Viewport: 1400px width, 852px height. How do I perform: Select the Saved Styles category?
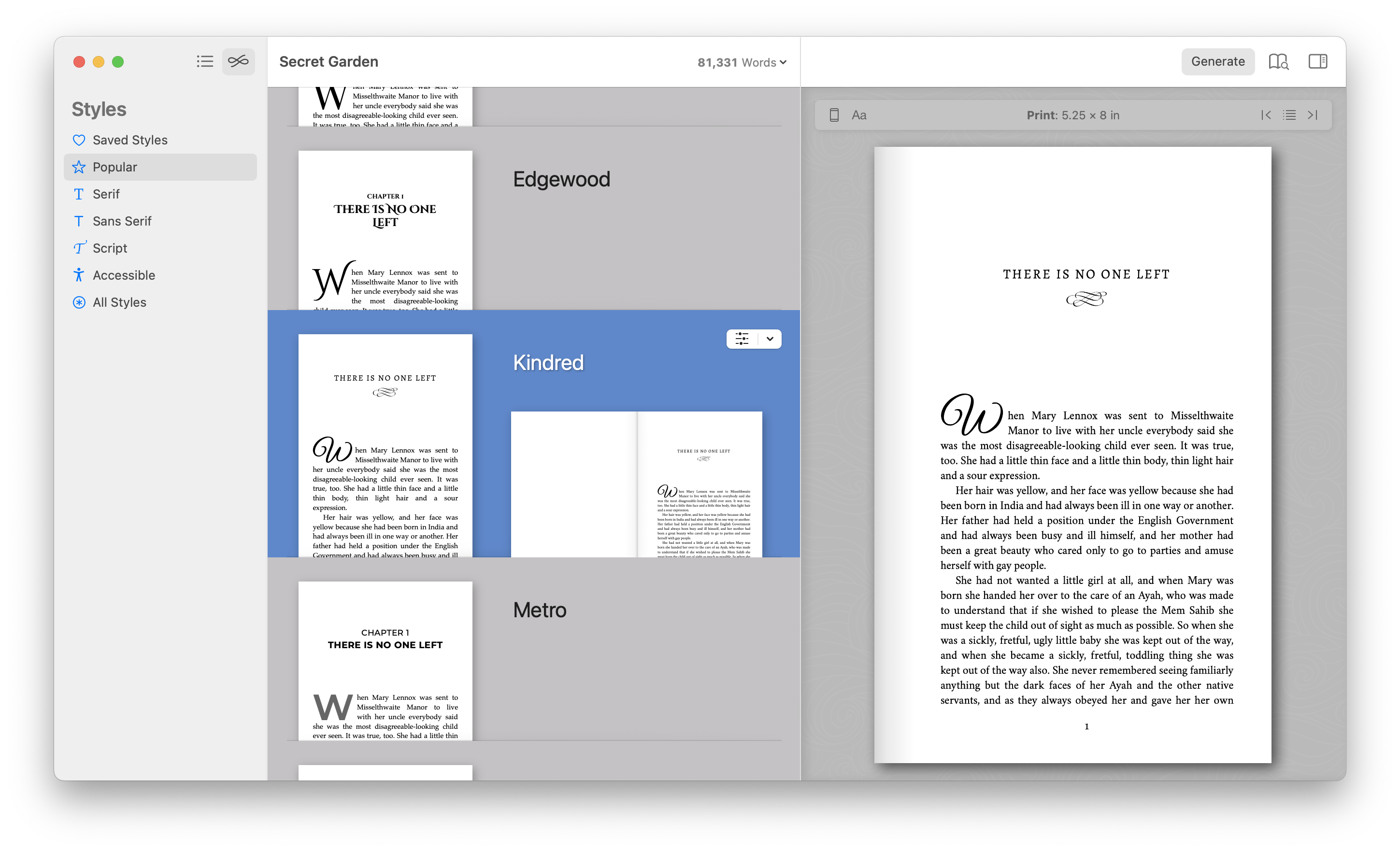pyautogui.click(x=129, y=140)
